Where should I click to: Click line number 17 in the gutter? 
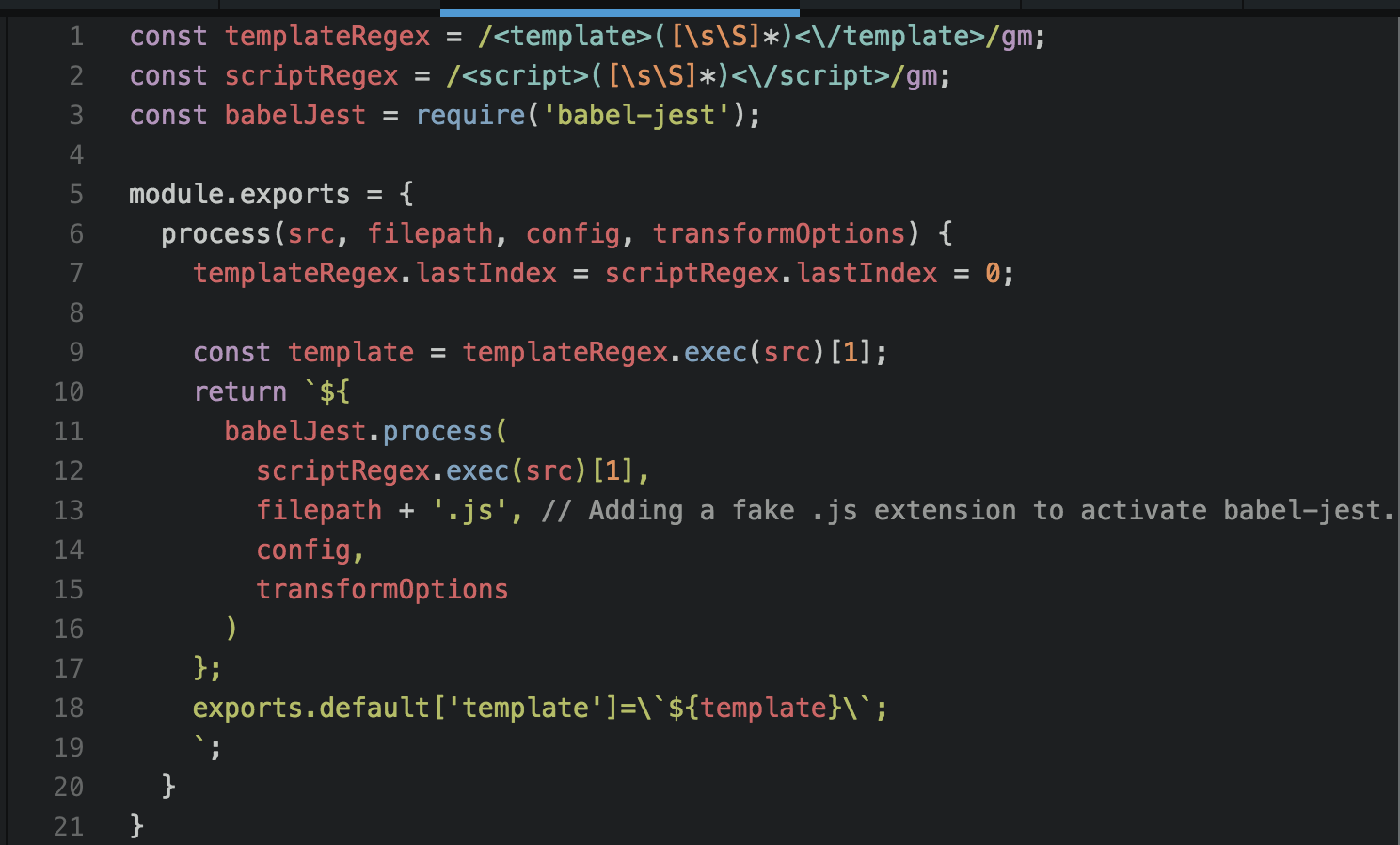click(69, 669)
